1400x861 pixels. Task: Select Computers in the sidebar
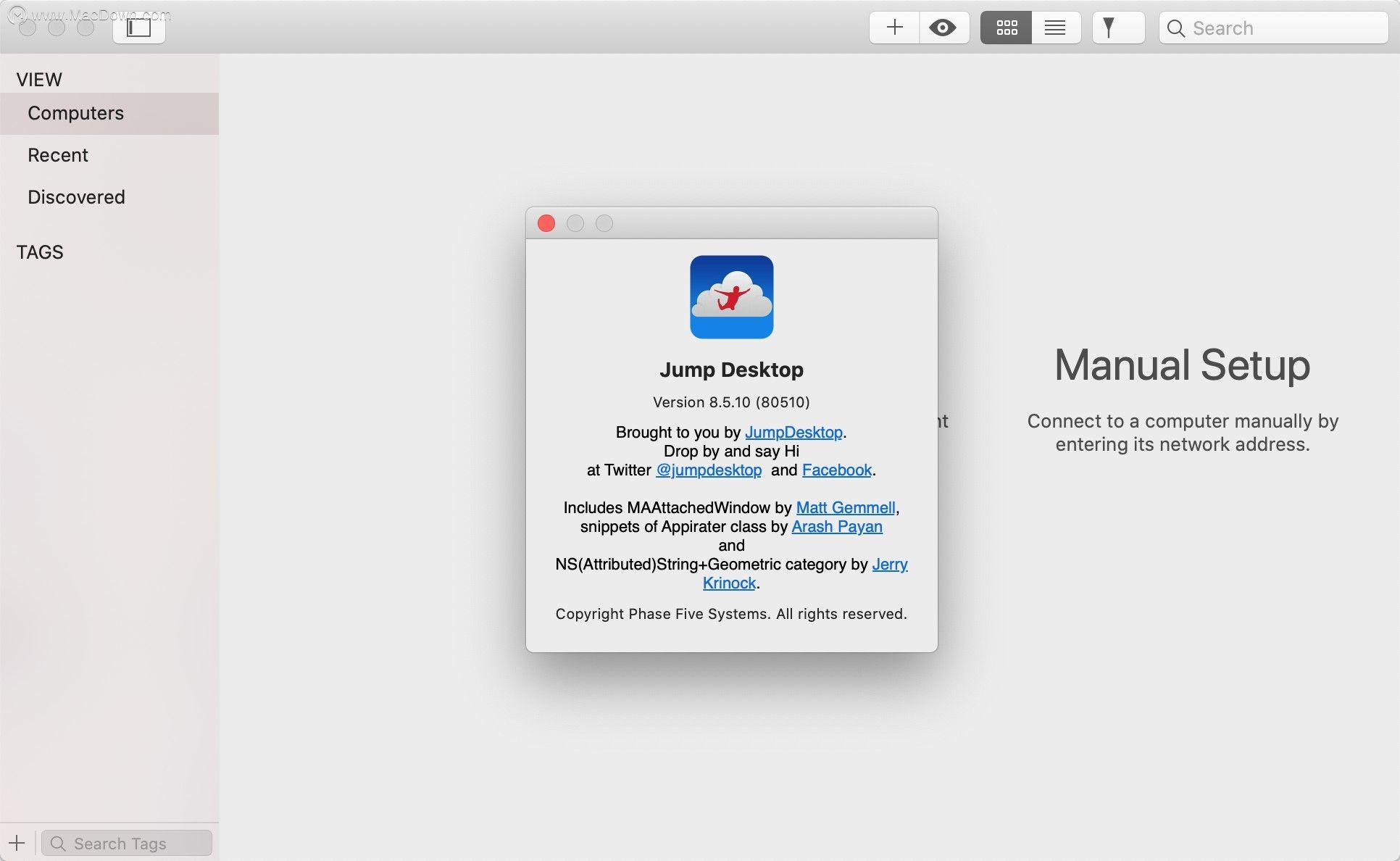click(75, 113)
